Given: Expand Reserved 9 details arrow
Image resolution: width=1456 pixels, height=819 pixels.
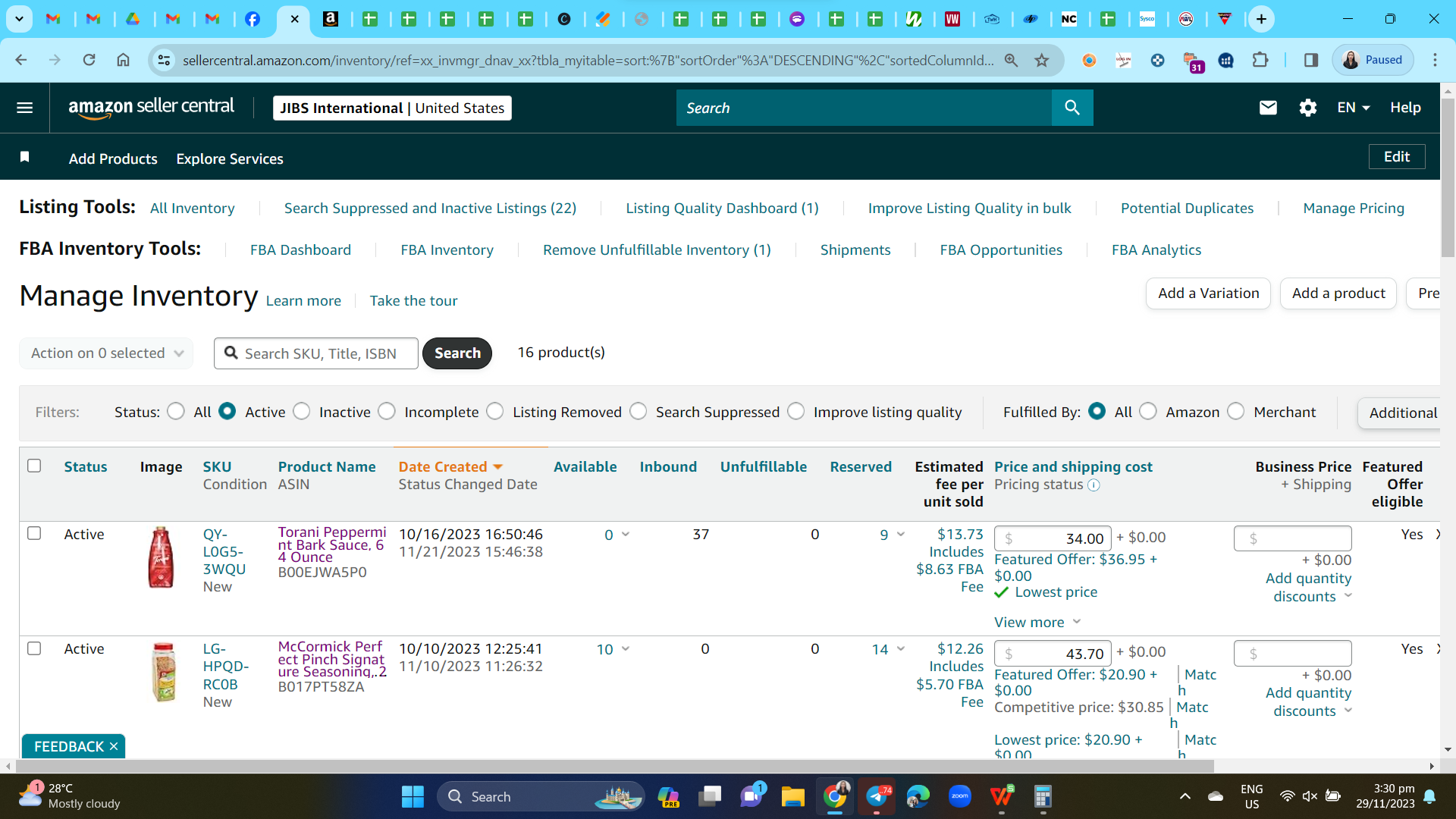Looking at the screenshot, I should [x=901, y=535].
